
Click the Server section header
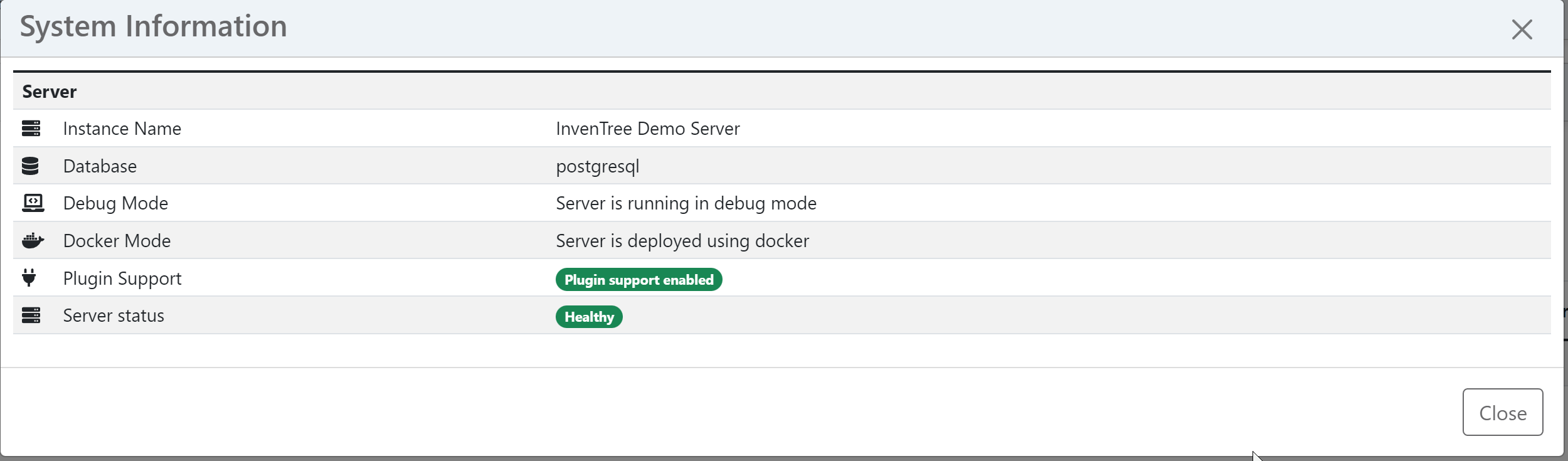tap(50, 92)
